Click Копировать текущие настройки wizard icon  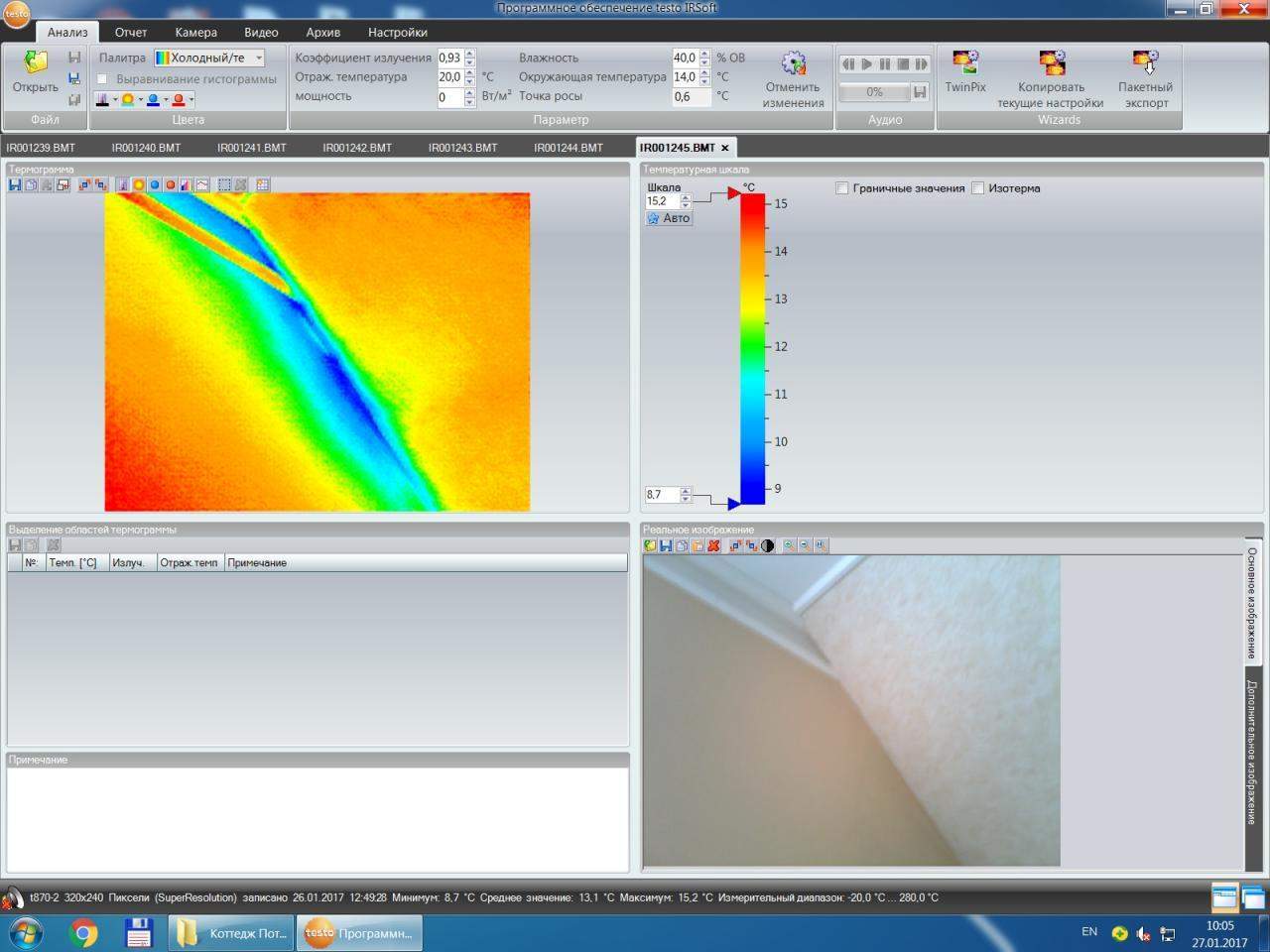(x=1051, y=63)
